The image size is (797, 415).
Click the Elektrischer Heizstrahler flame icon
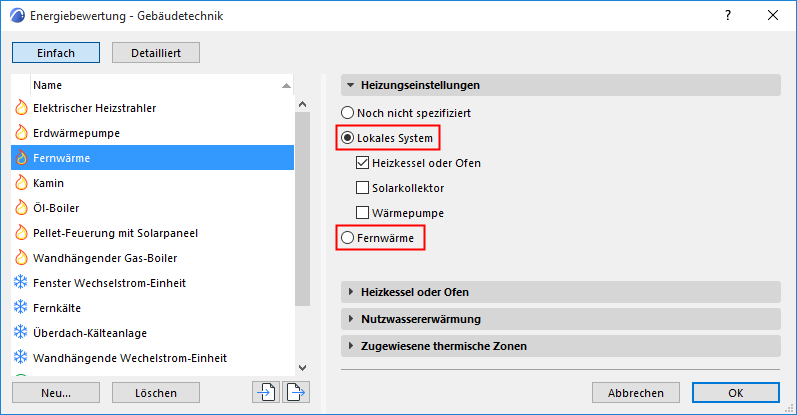[x=21, y=107]
